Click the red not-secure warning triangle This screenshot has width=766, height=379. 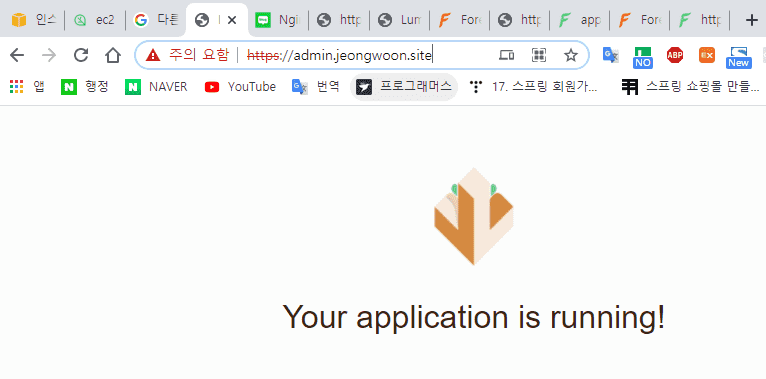[153, 55]
